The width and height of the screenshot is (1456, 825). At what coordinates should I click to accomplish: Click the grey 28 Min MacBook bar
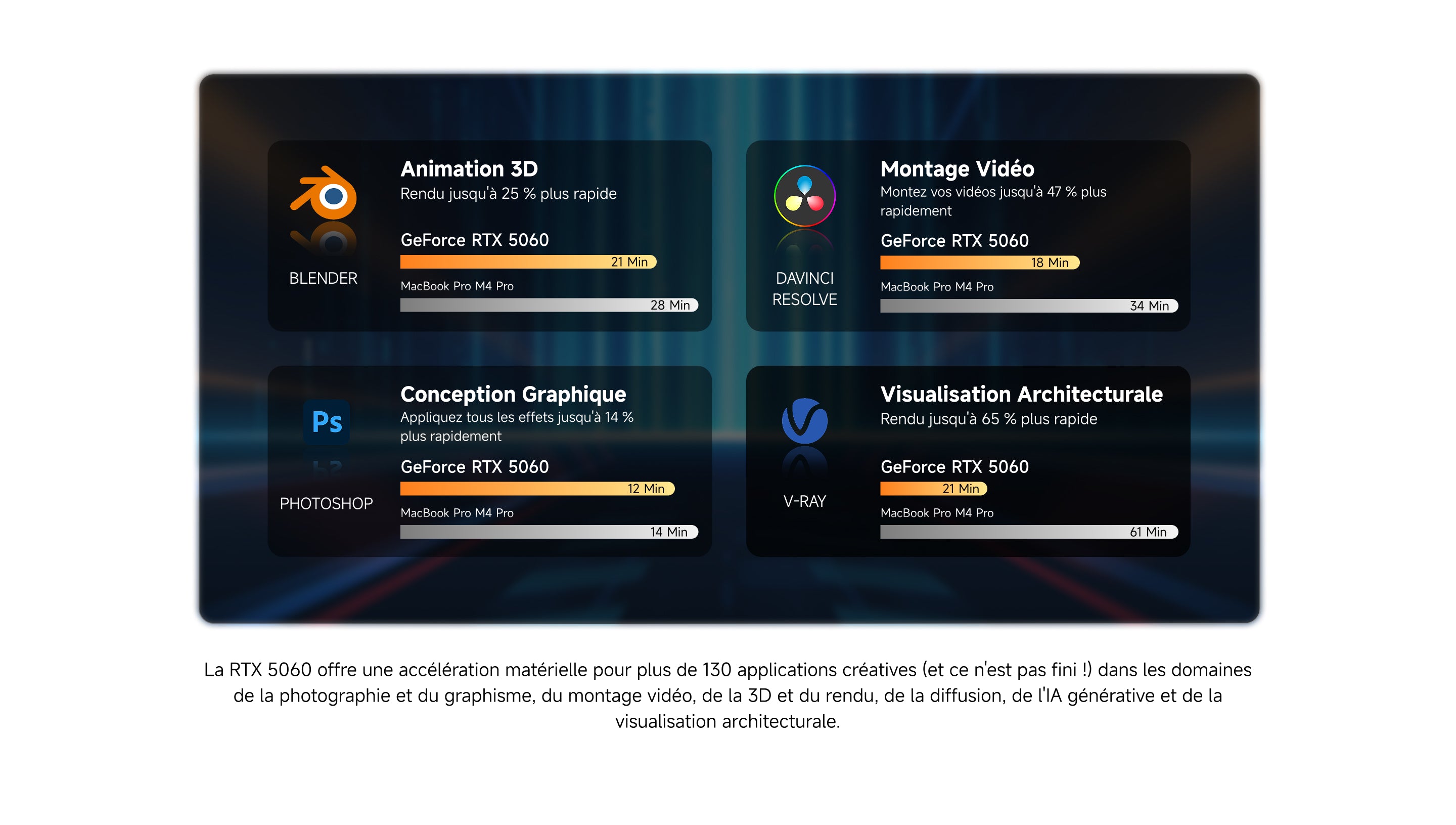click(549, 305)
